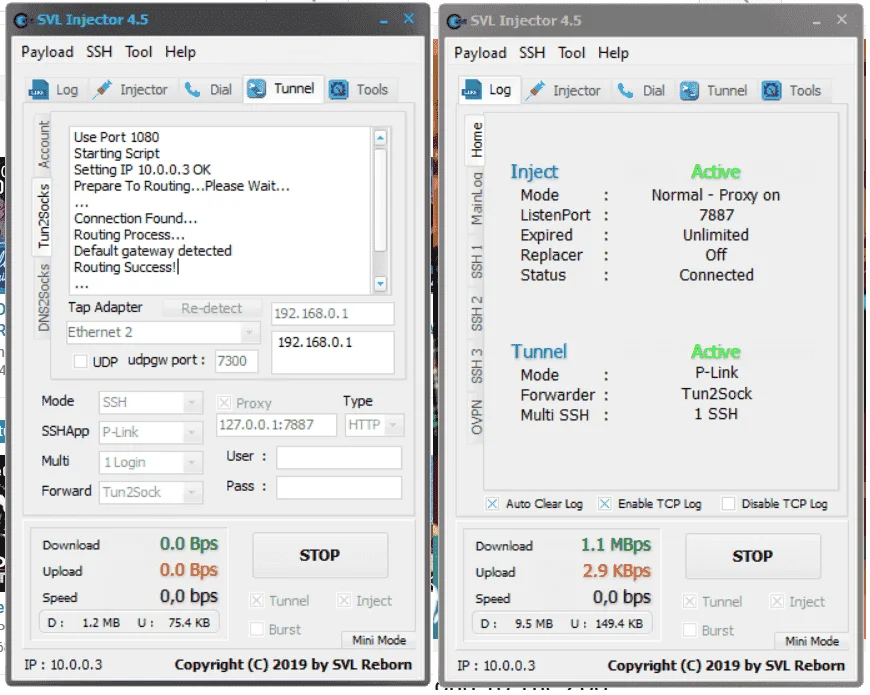Click Tunnel tab icon in right window
870x695 pixels.
689,90
